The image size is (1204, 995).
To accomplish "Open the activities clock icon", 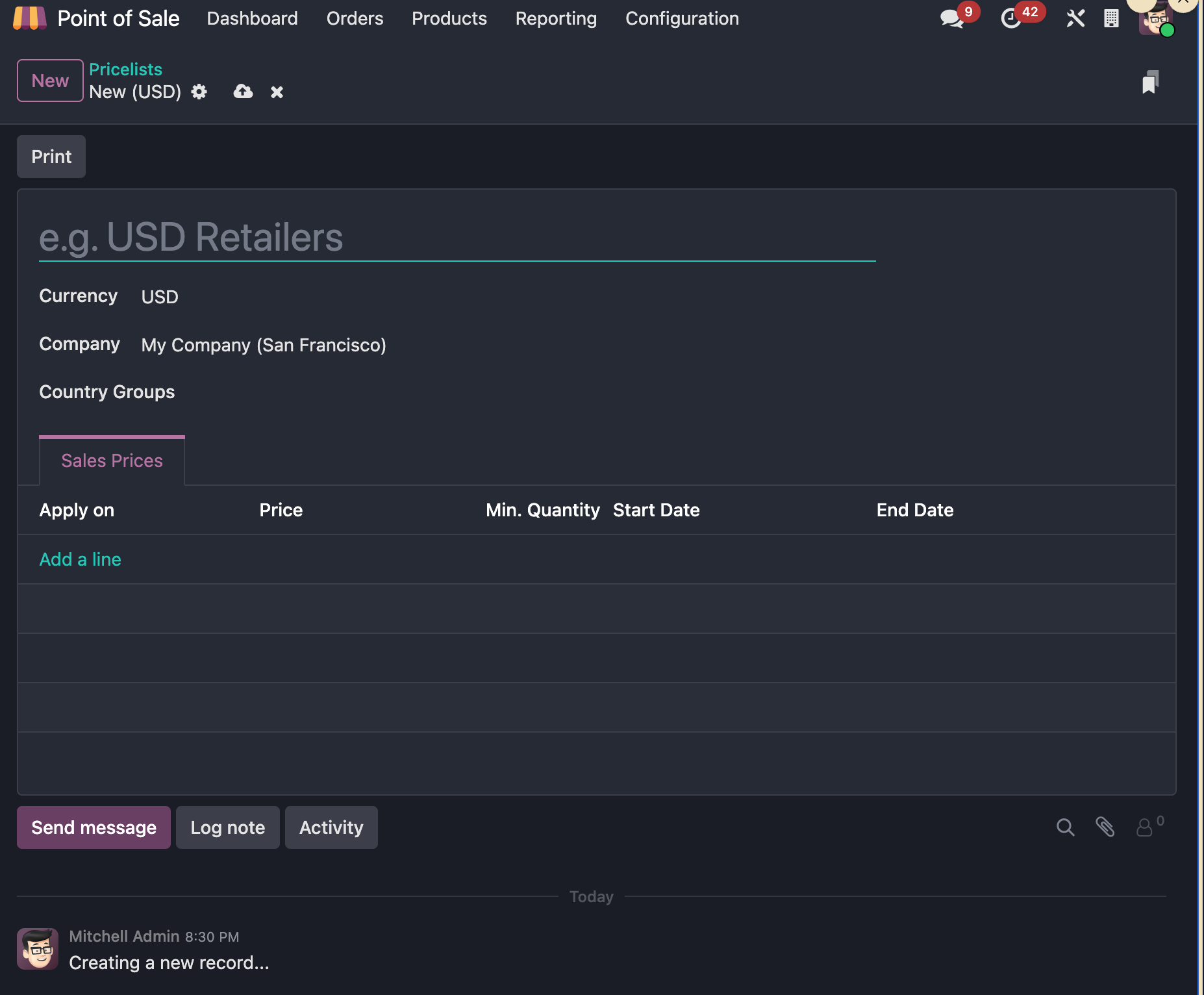I will (1011, 19).
